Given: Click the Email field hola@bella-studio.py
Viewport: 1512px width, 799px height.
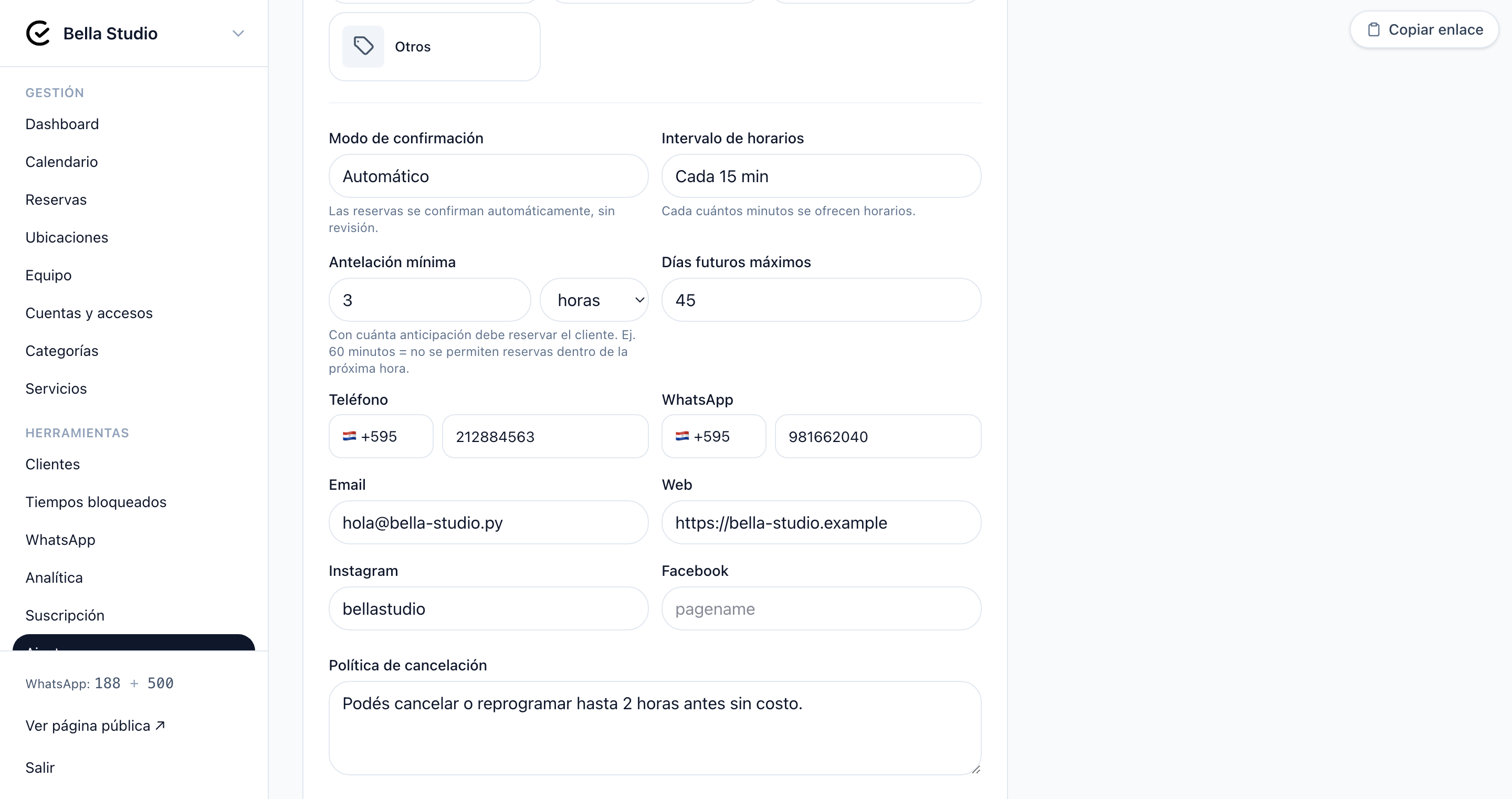Looking at the screenshot, I should (488, 522).
